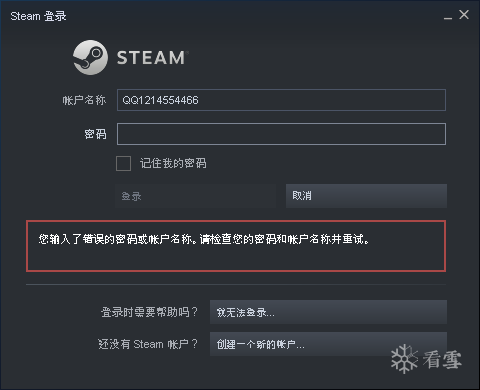Screen dimensions: 480x390
Task: Focus the empty 密码 password field
Action: [281, 134]
